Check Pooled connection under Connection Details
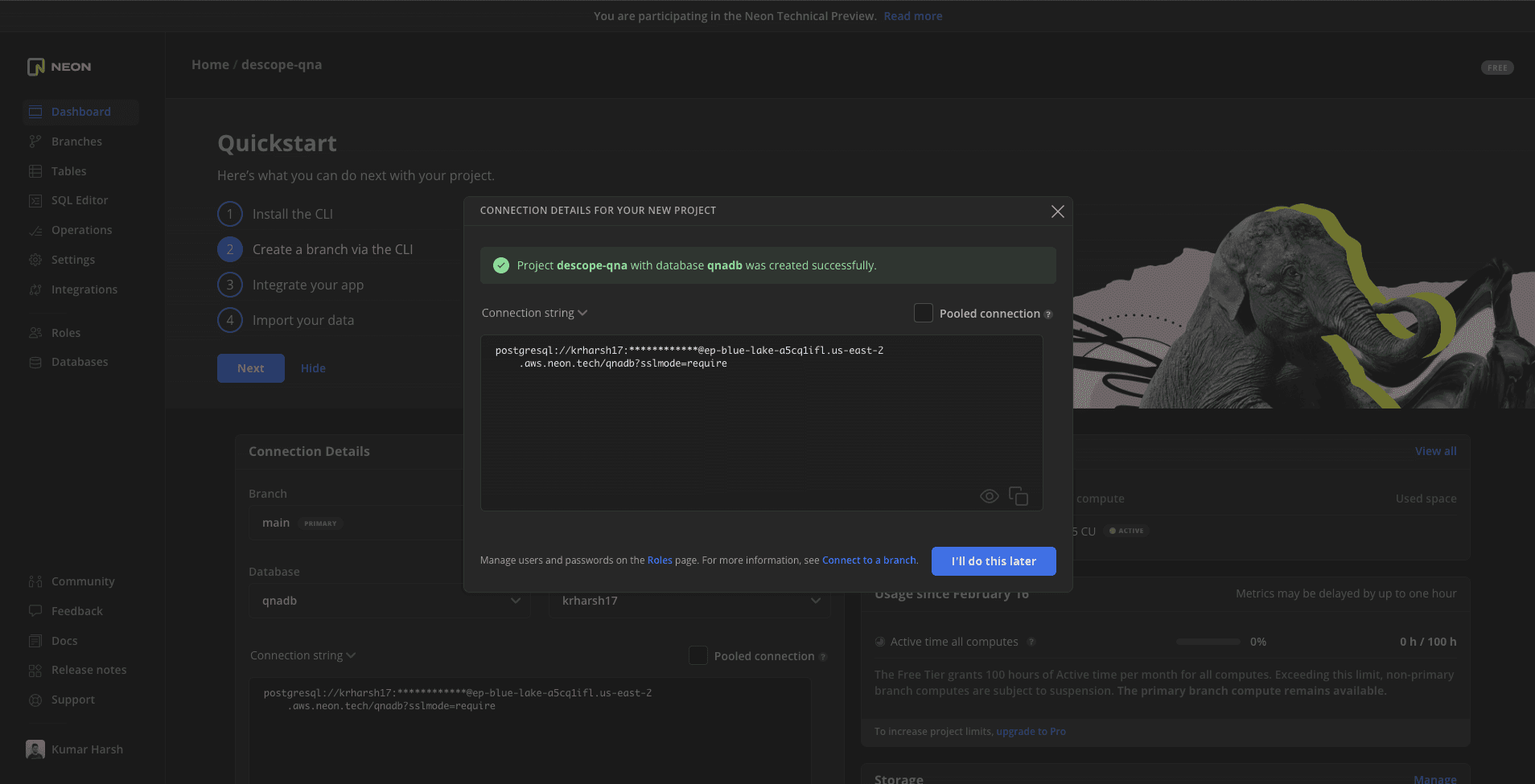This screenshot has height=784, width=1535. [698, 655]
